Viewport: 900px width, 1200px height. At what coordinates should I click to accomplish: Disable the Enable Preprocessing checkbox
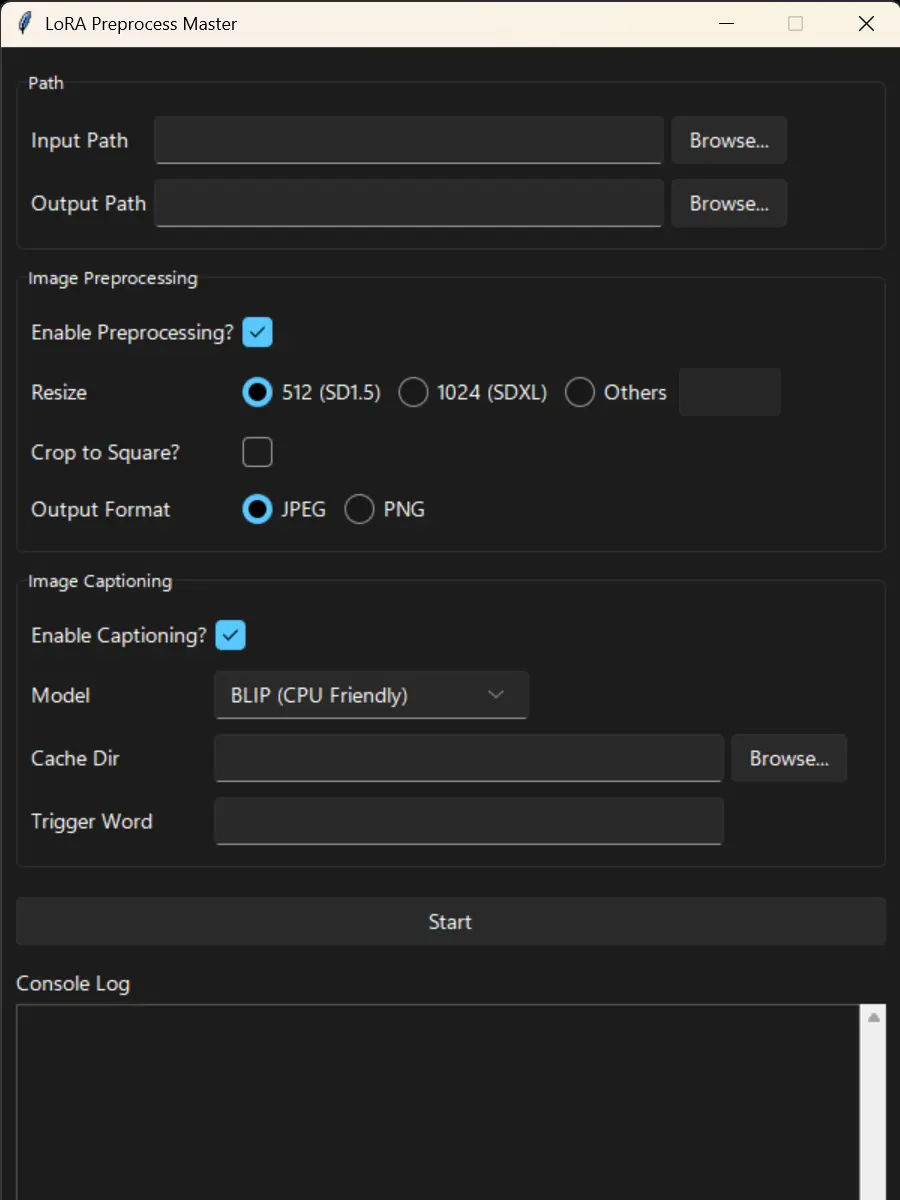point(257,332)
